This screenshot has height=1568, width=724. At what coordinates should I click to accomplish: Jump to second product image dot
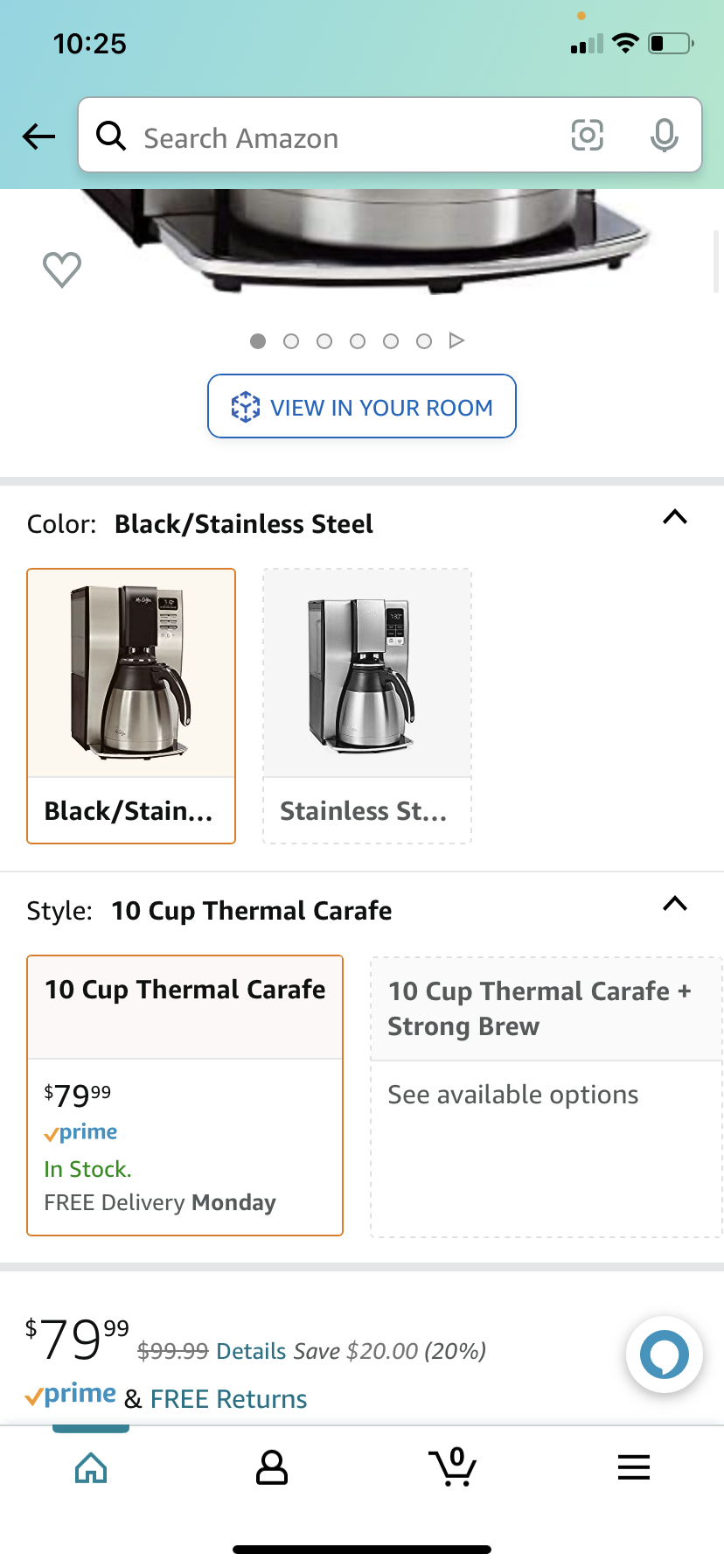[291, 341]
